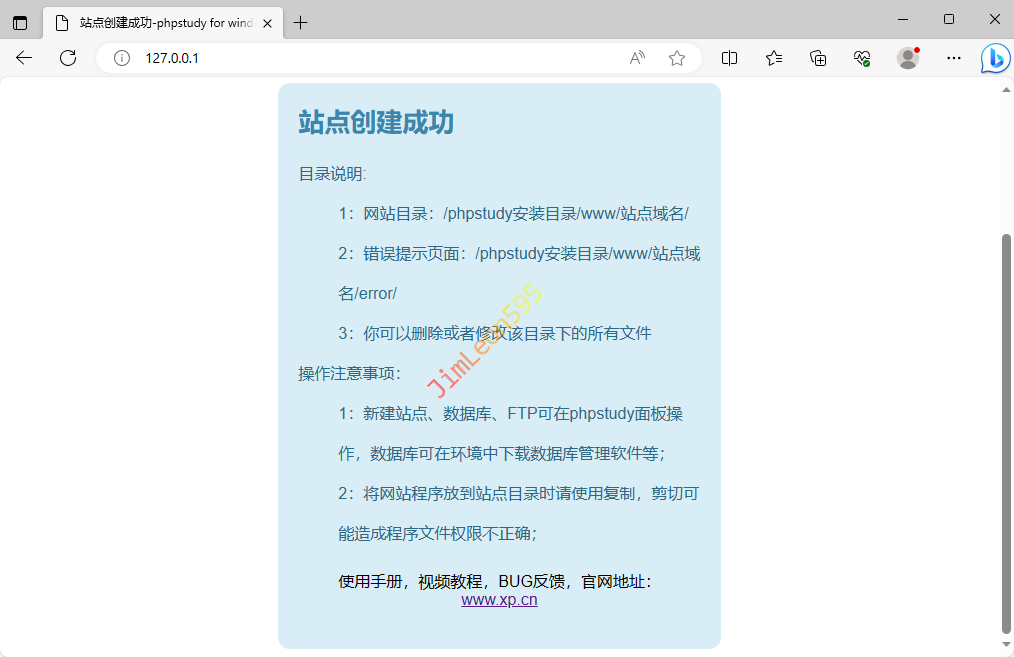Image resolution: width=1014 pixels, height=657 pixels.
Task: Open the user profile avatar
Action: [x=908, y=58]
